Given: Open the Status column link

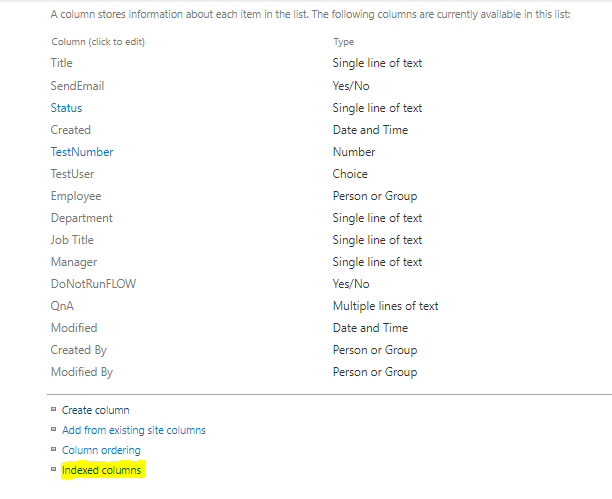Looking at the screenshot, I should click(66, 108).
